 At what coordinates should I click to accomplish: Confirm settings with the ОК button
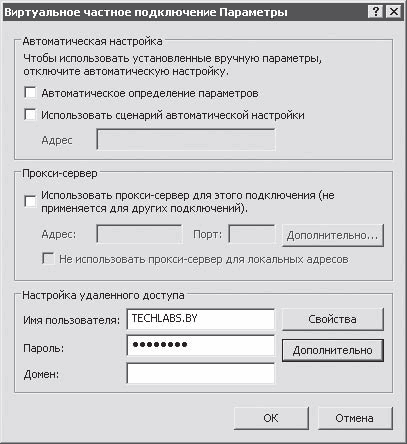coord(271,418)
